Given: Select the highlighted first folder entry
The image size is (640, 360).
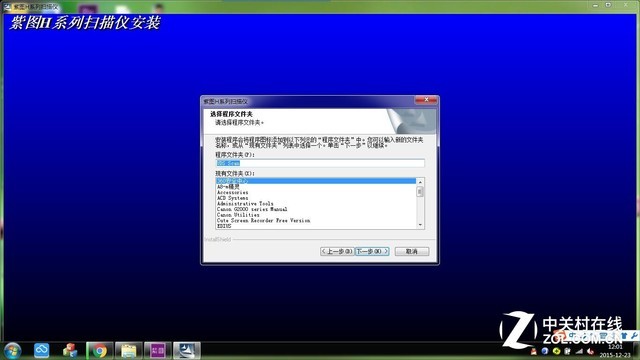Looking at the screenshot, I should pyautogui.click(x=316, y=181).
